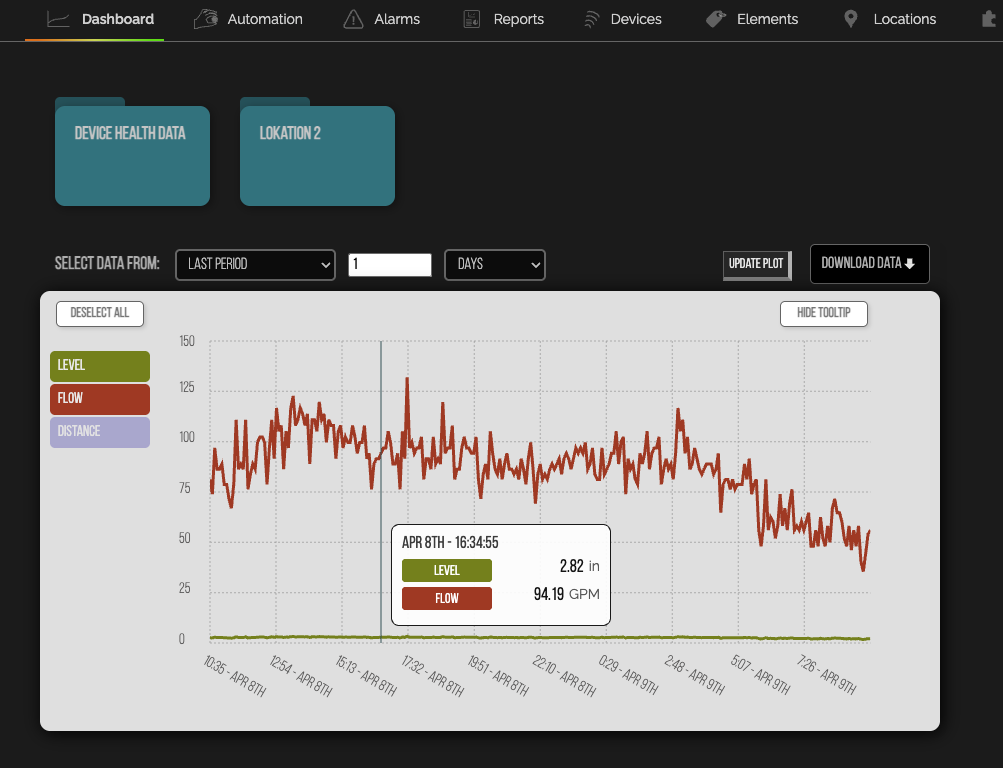This screenshot has height=768, width=1003.
Task: Click the 2:48 - Apr 9th axis label
Action: (695, 674)
